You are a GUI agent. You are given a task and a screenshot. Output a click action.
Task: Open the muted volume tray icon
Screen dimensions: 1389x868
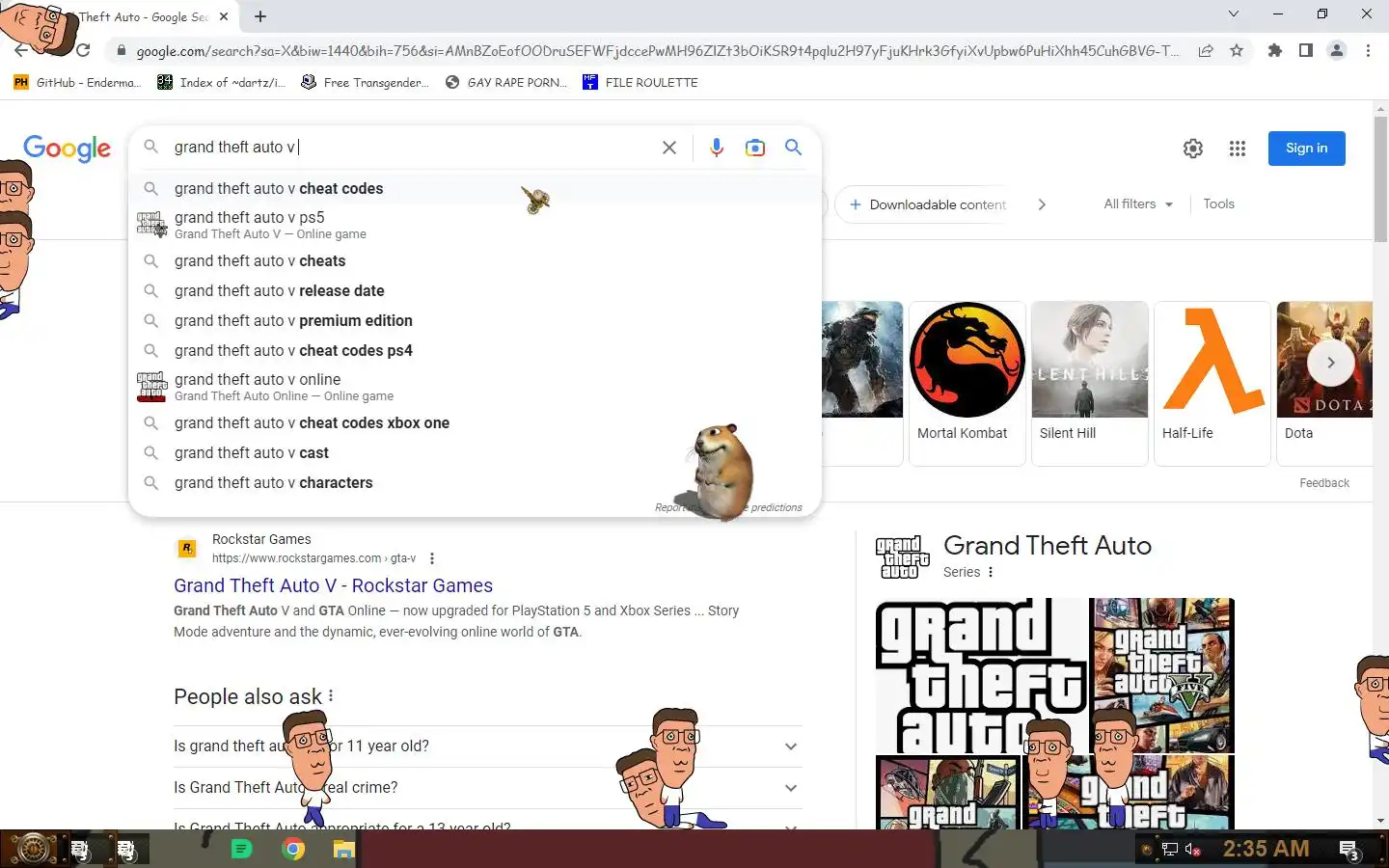coord(1193,850)
